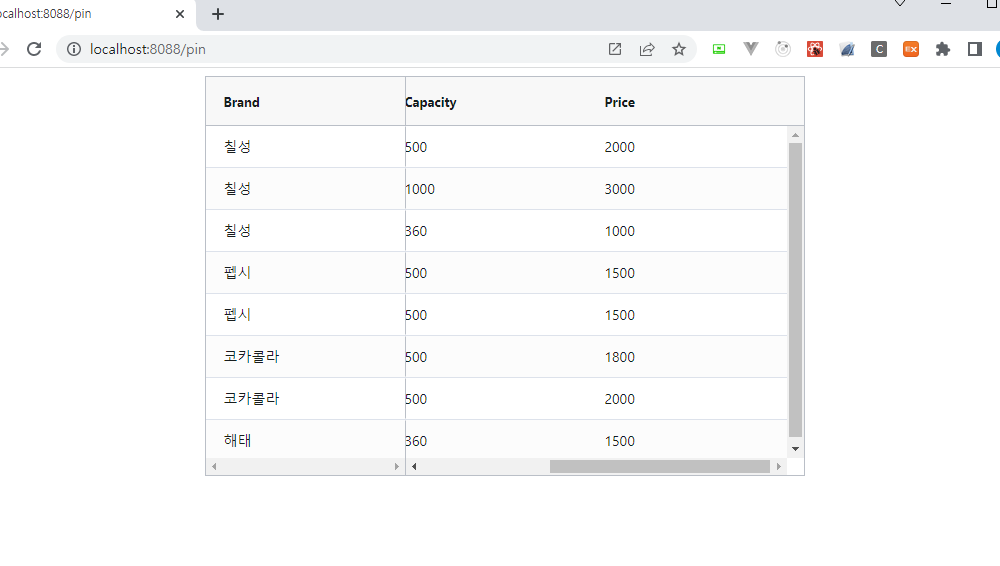Click the orange EX extension icon

[x=911, y=49]
